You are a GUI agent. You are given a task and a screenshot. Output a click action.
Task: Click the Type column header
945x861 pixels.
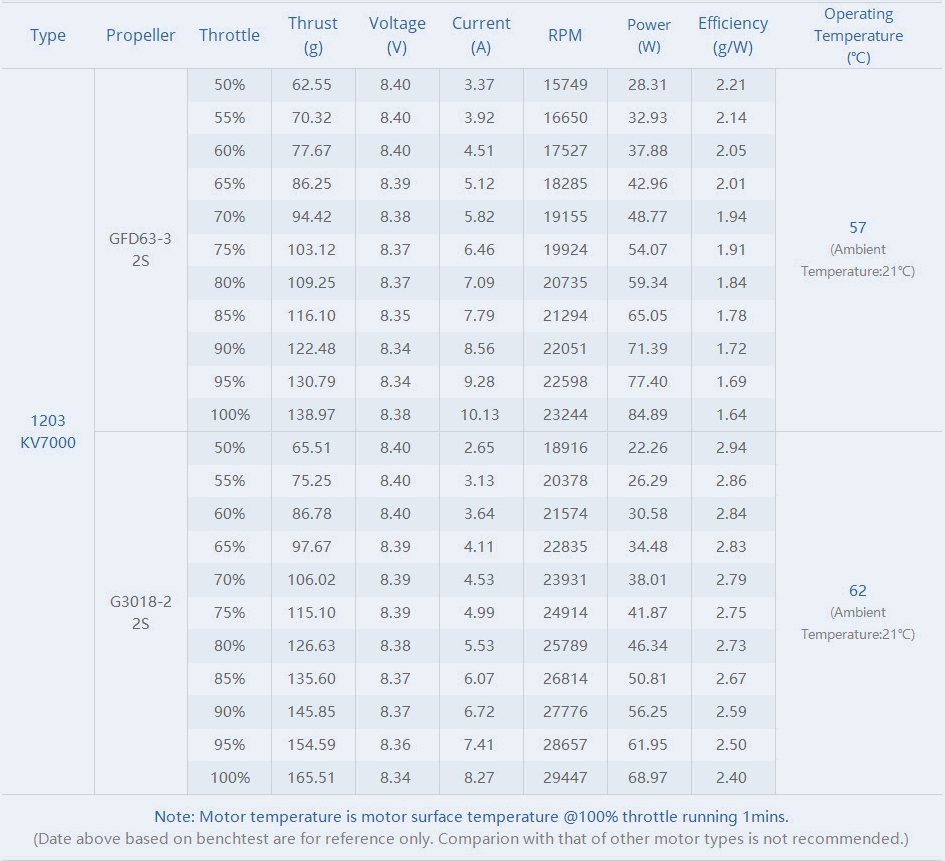click(x=48, y=35)
